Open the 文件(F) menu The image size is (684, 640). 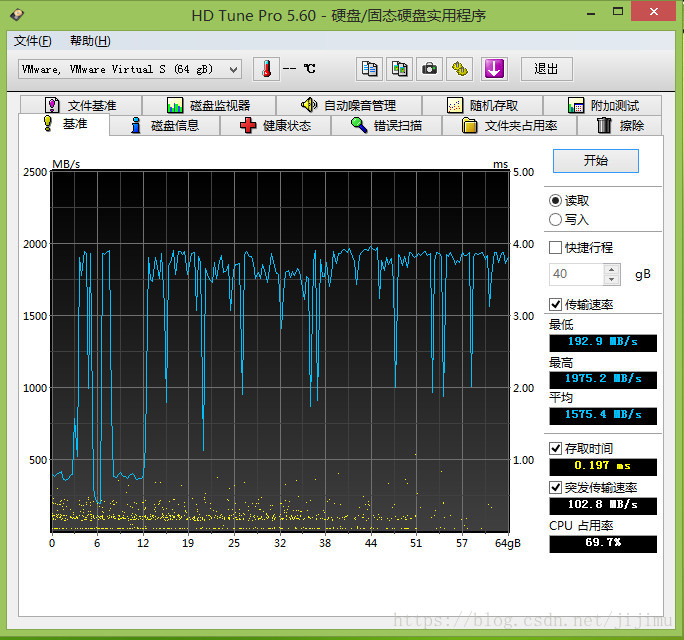click(x=33, y=41)
